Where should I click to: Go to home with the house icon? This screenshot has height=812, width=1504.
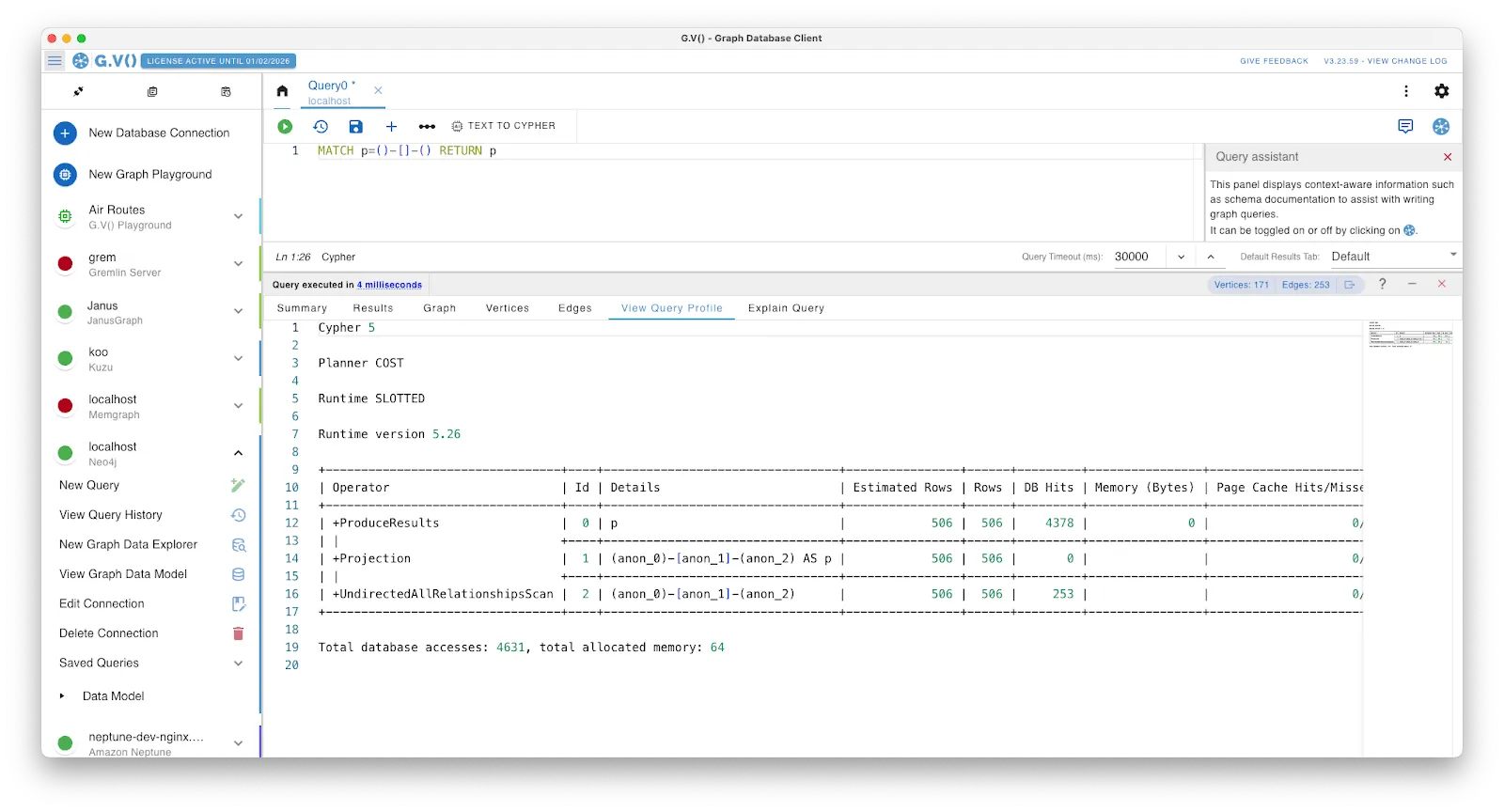(282, 91)
